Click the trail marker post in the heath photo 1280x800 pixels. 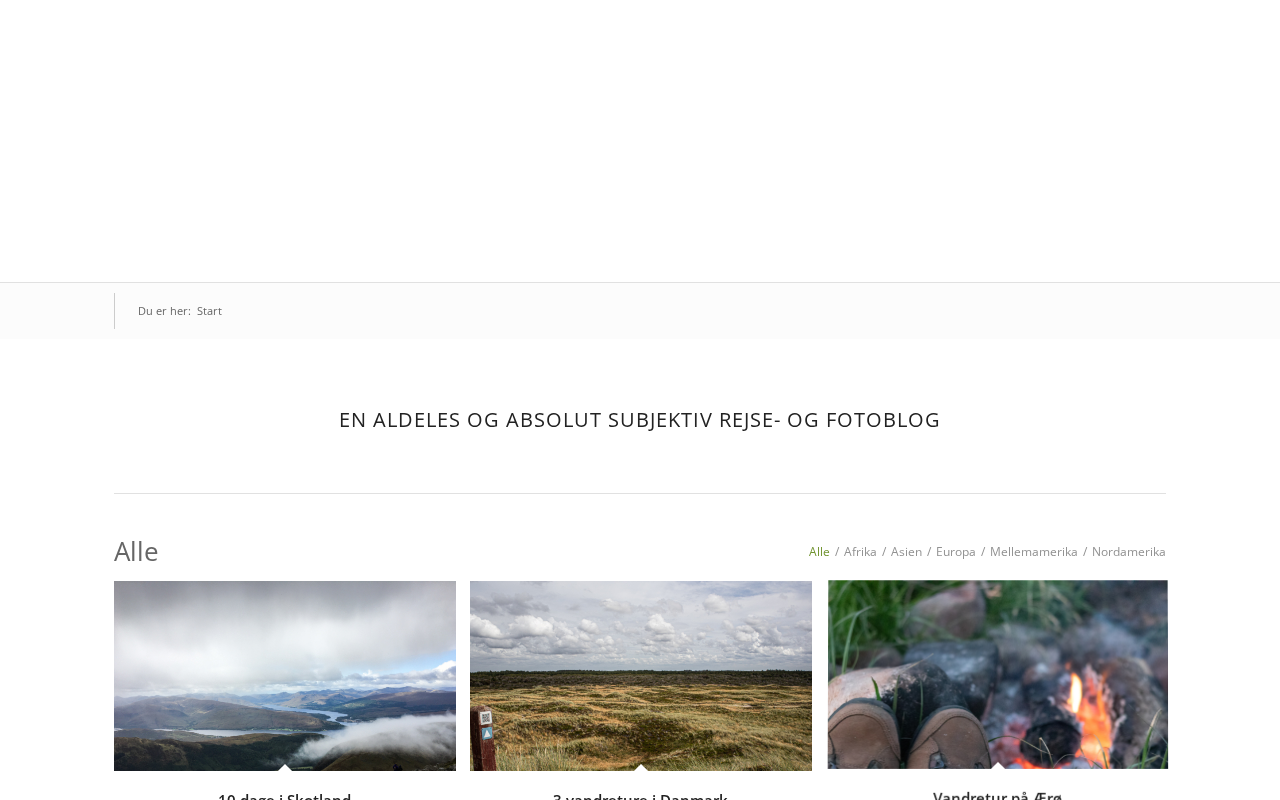point(485,738)
